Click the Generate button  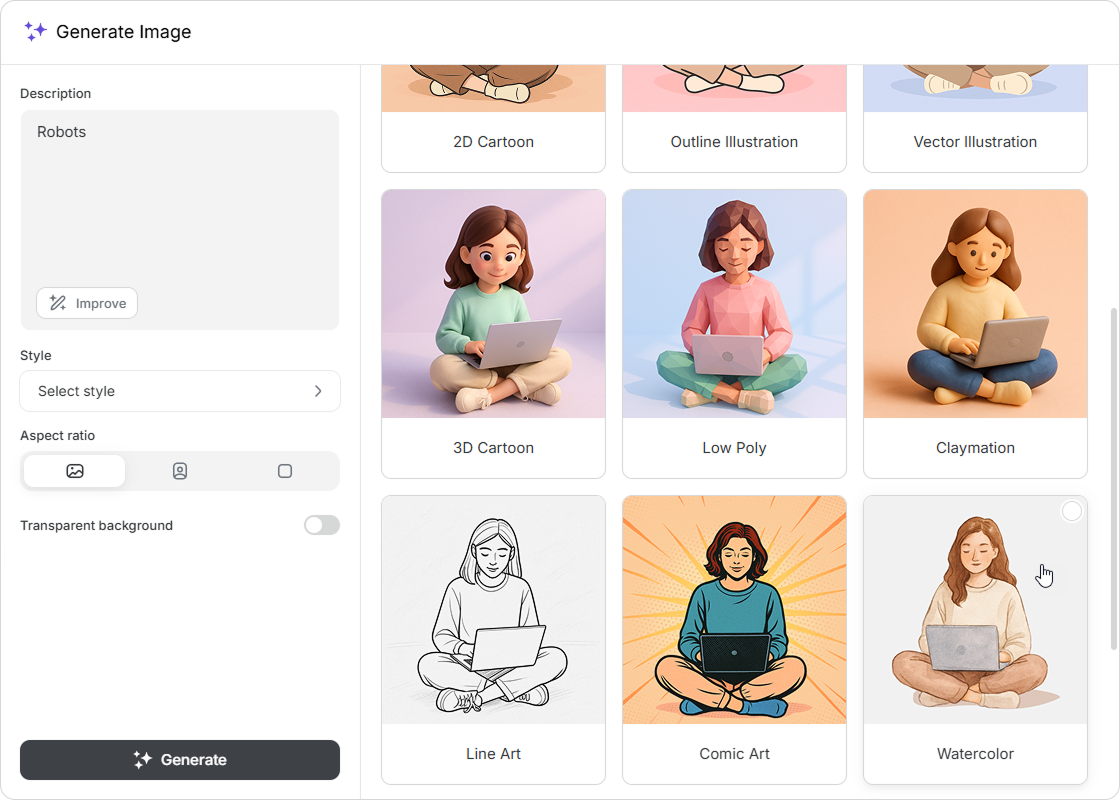[x=180, y=760]
